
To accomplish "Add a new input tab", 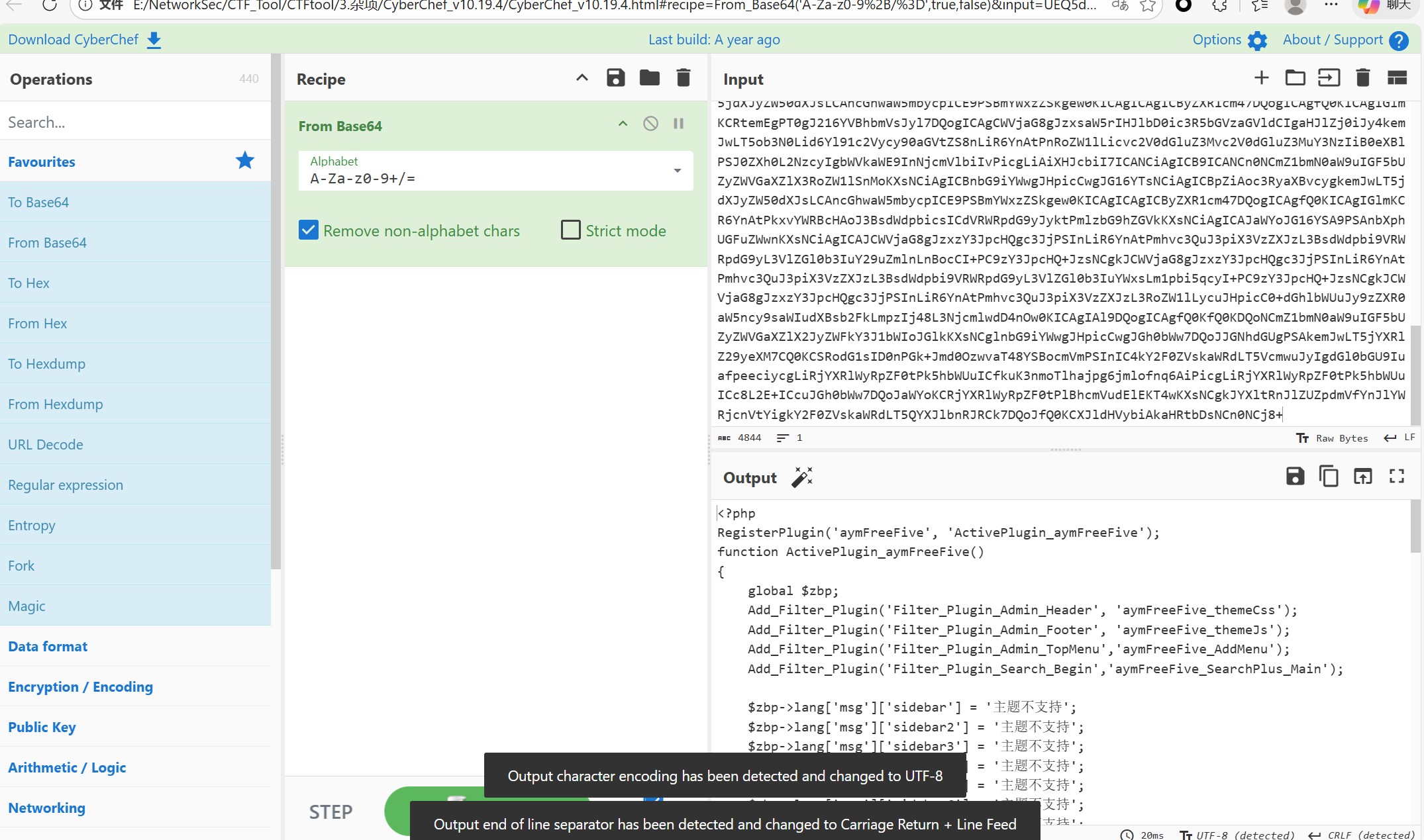I will click(x=1261, y=78).
